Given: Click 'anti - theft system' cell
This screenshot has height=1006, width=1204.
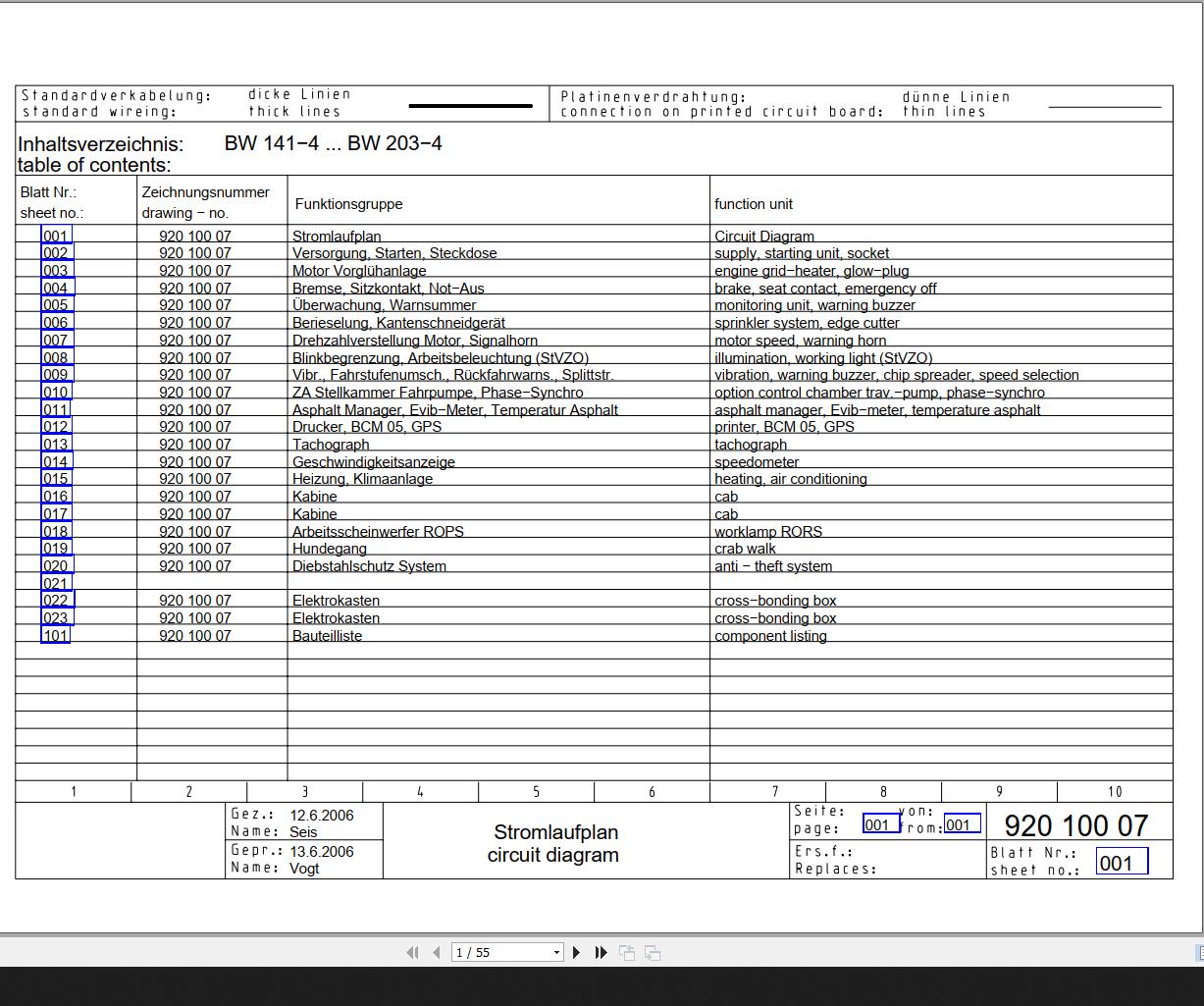Looking at the screenshot, I should click(773, 566).
